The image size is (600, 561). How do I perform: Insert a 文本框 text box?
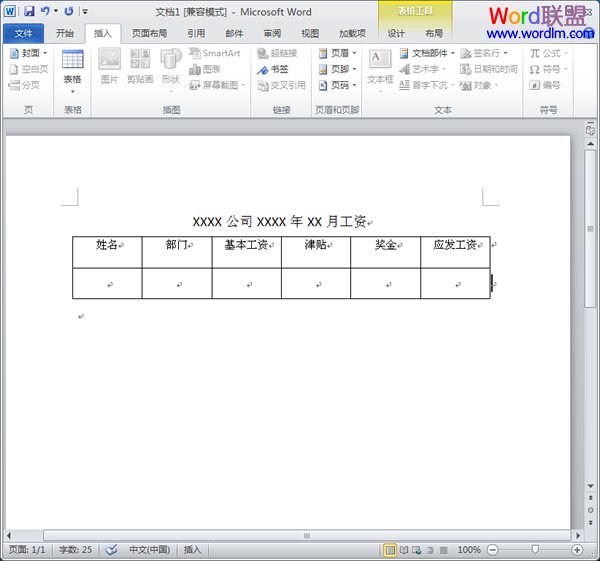click(380, 66)
